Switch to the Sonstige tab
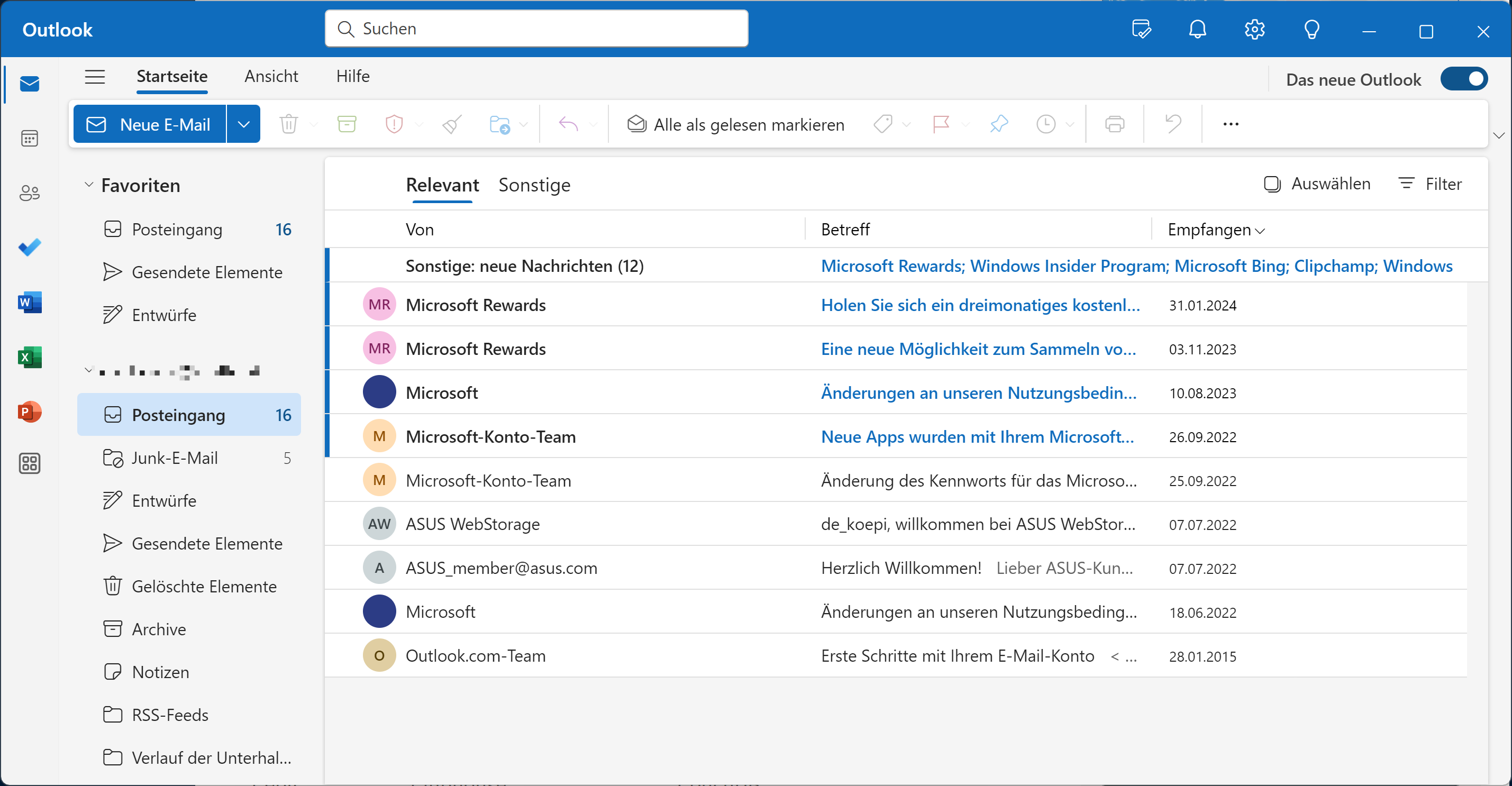Screen dimensions: 1512x786 click(534, 185)
